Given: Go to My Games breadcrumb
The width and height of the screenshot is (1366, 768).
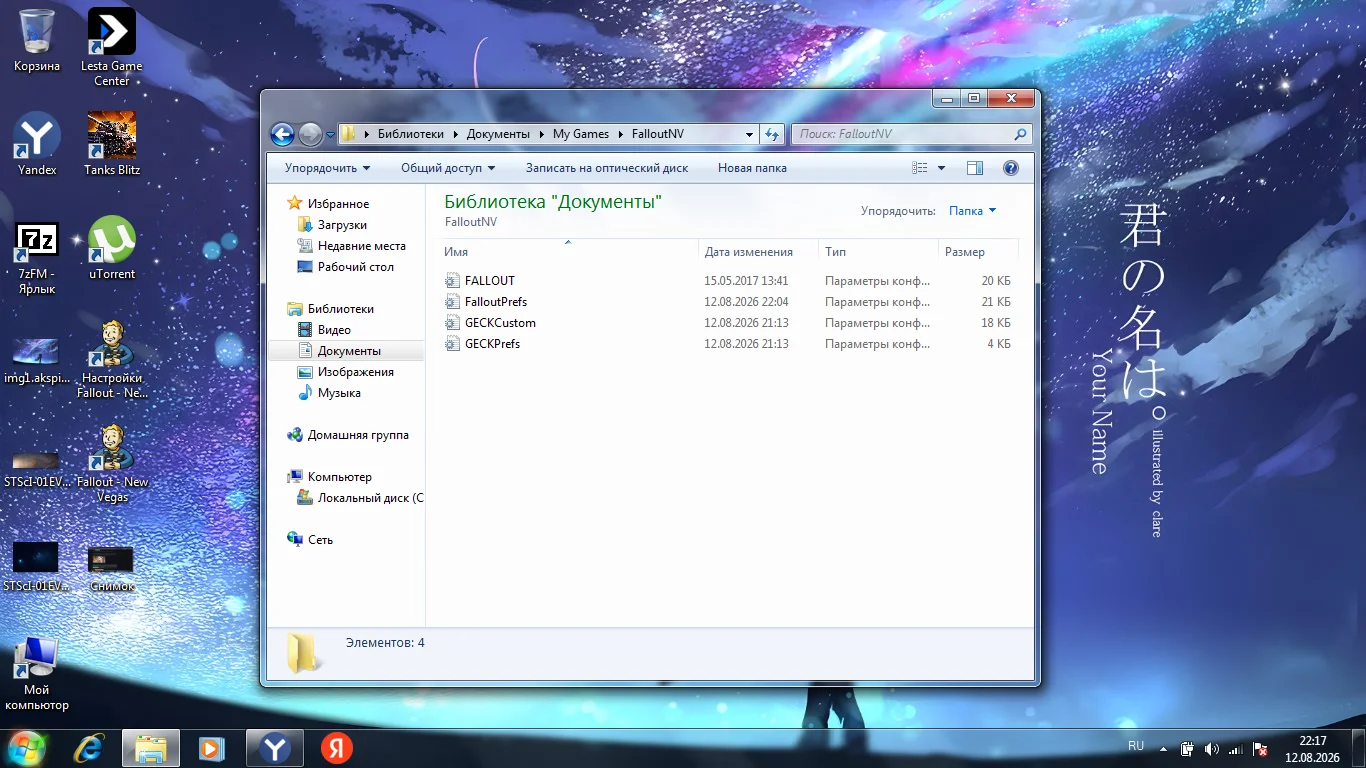Looking at the screenshot, I should [581, 134].
